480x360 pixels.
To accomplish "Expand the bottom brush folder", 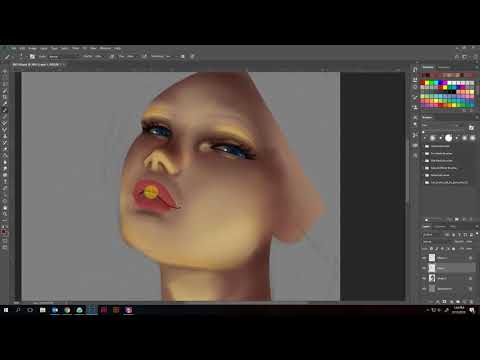I will click(x=427, y=183).
